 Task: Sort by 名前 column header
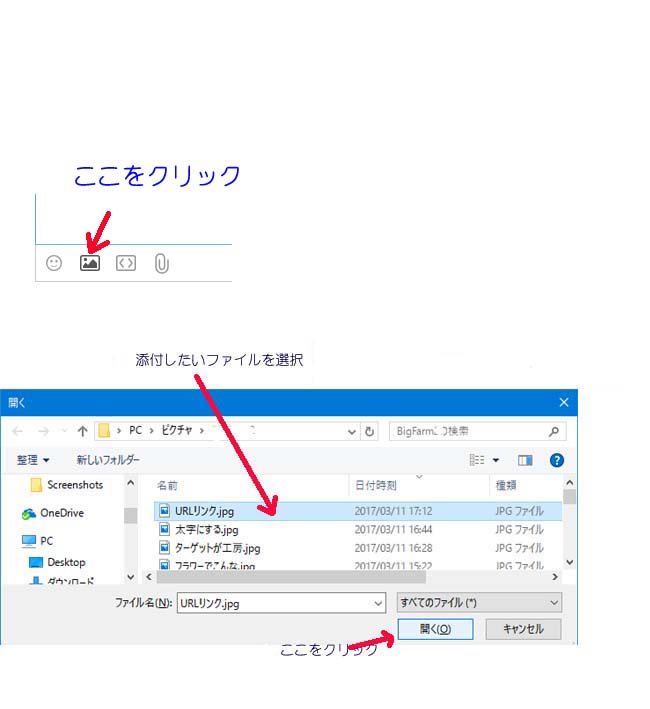point(167,486)
